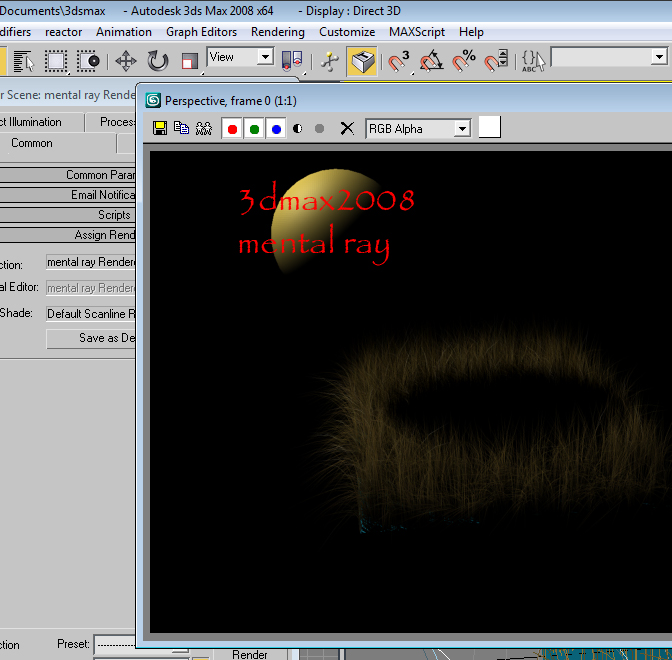
Task: Open the Animation menu
Action: pos(124,32)
